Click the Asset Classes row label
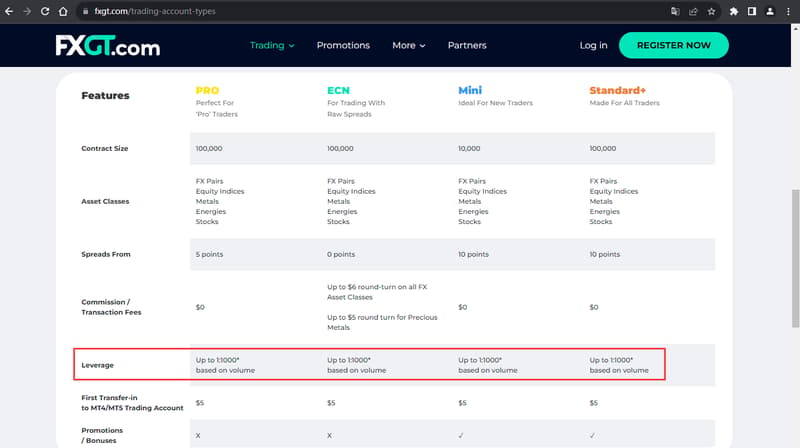 105,202
